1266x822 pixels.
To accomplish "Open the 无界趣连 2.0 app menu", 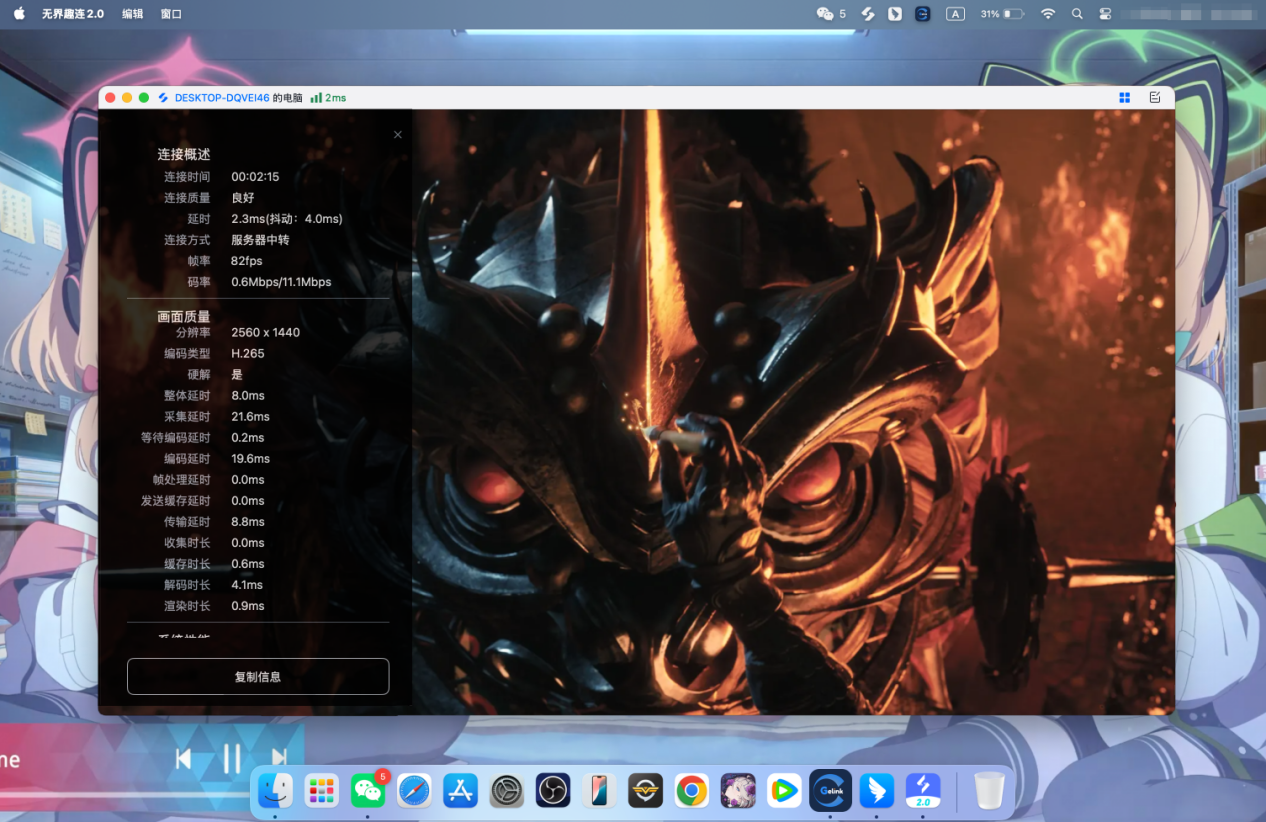I will click(72, 14).
